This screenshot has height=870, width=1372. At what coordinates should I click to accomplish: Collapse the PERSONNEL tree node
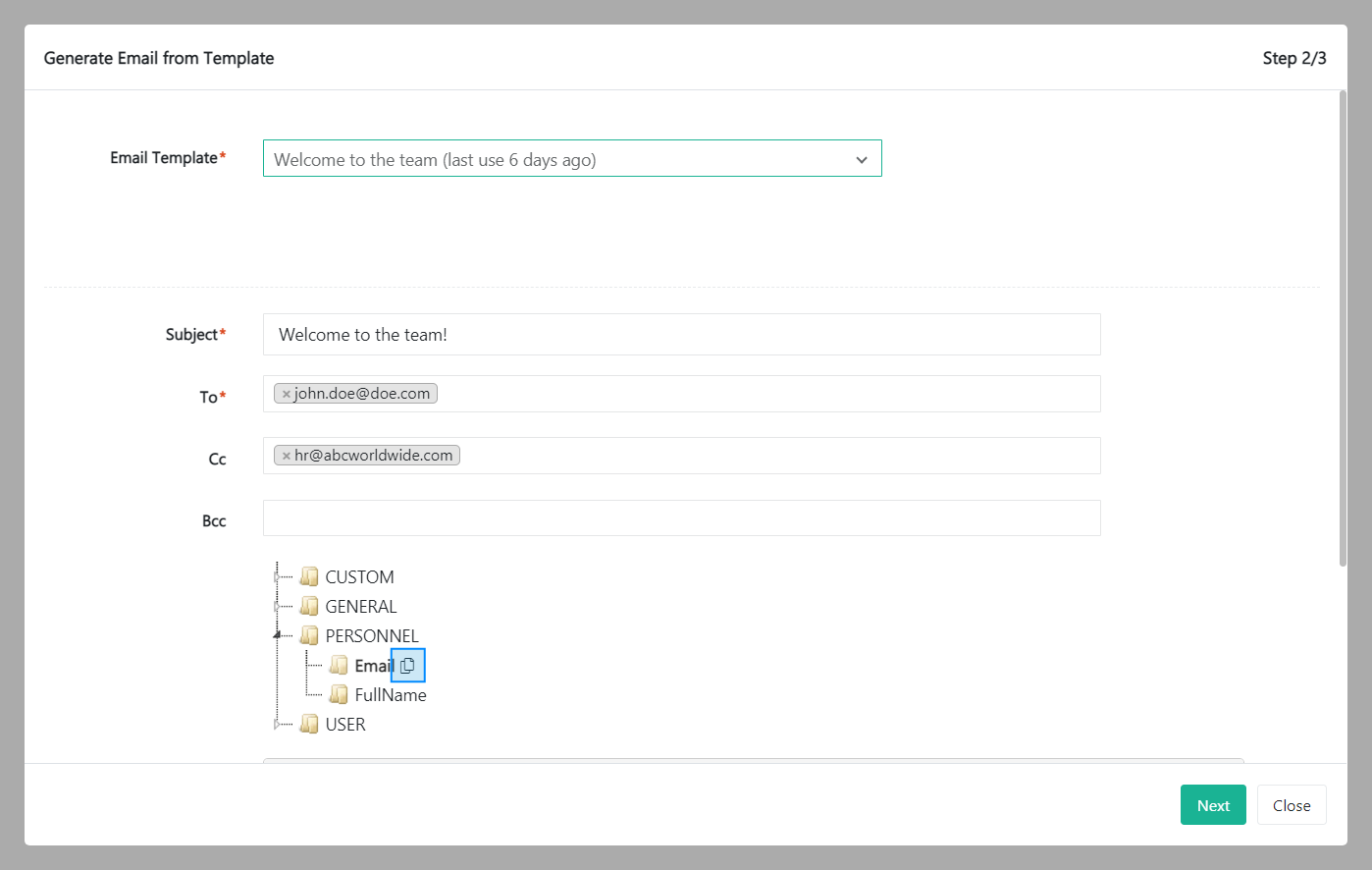click(278, 635)
